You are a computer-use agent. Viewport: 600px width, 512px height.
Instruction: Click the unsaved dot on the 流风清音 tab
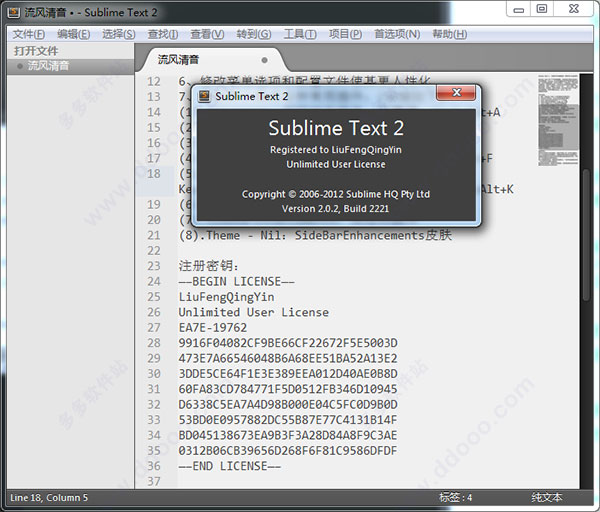264,60
